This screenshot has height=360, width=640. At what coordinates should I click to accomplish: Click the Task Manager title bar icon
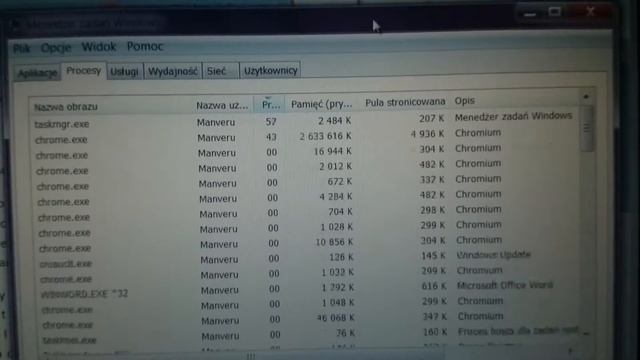16,25
